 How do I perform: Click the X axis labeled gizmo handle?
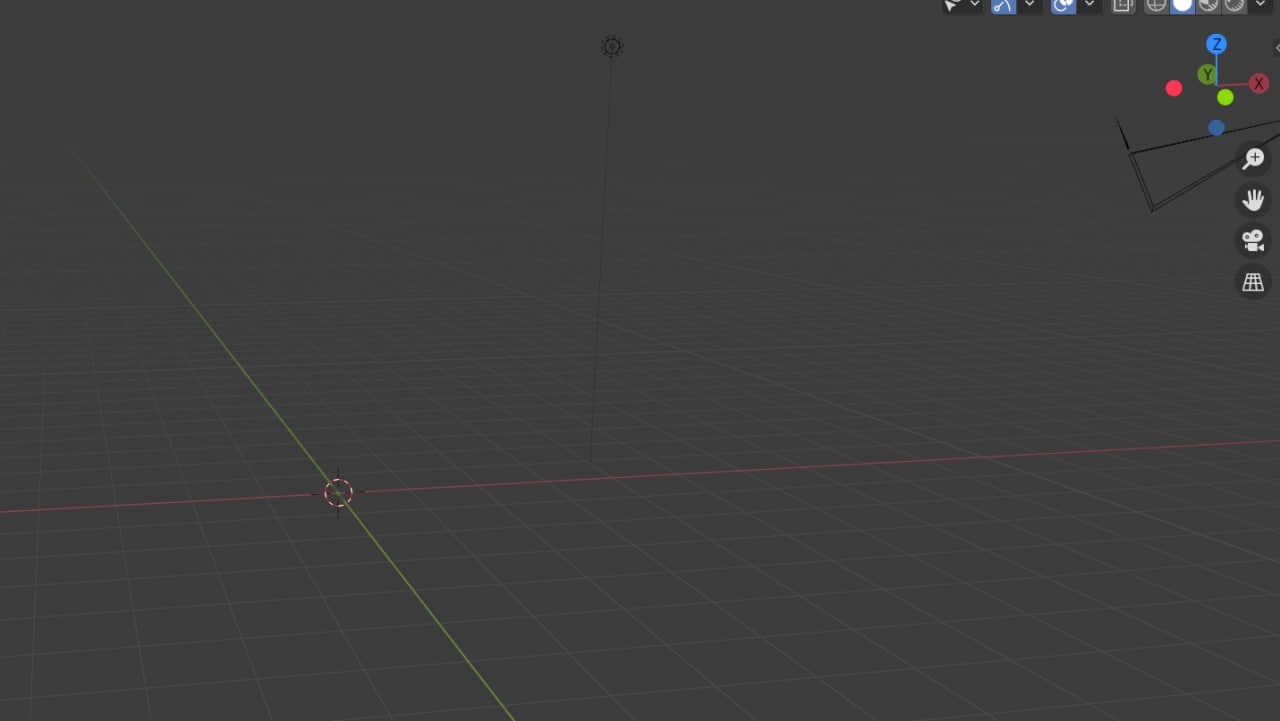1258,84
